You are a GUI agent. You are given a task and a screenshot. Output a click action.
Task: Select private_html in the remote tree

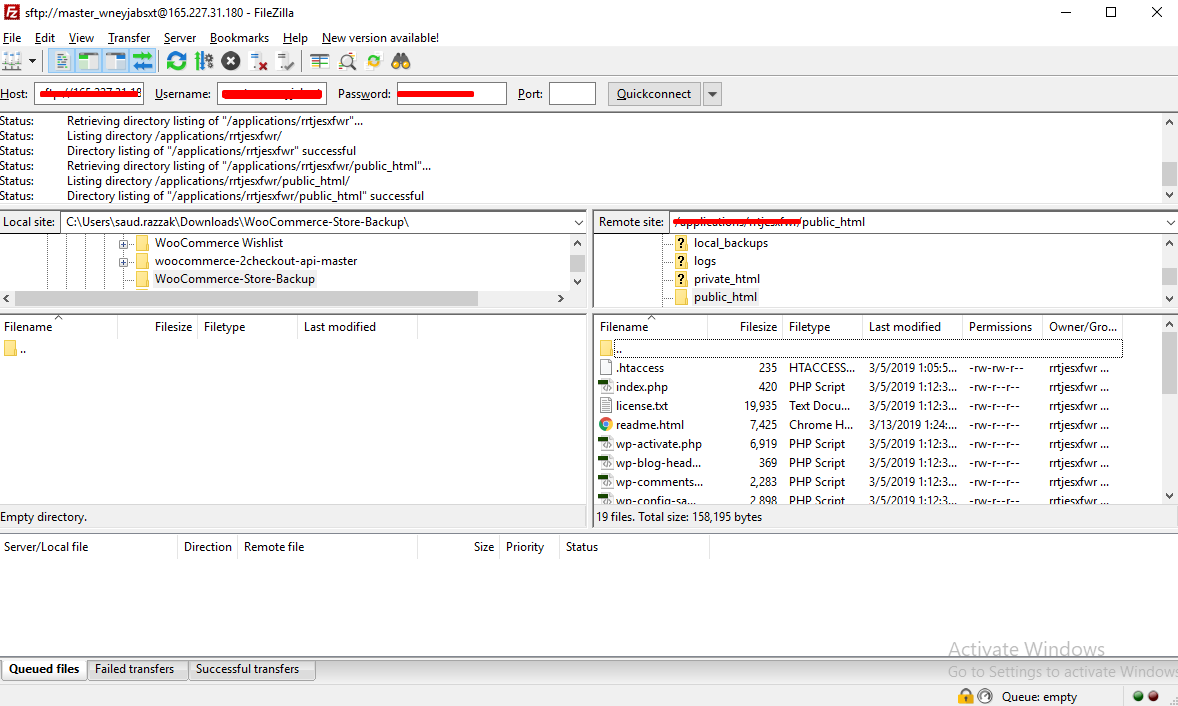coord(726,279)
